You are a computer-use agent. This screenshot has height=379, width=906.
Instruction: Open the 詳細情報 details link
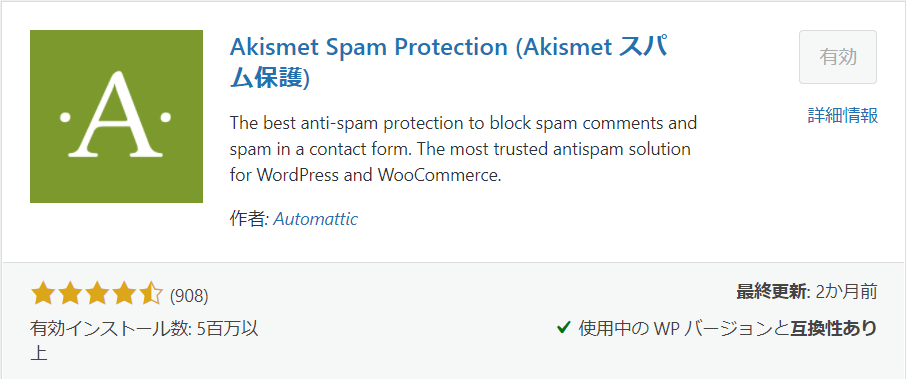[x=843, y=116]
